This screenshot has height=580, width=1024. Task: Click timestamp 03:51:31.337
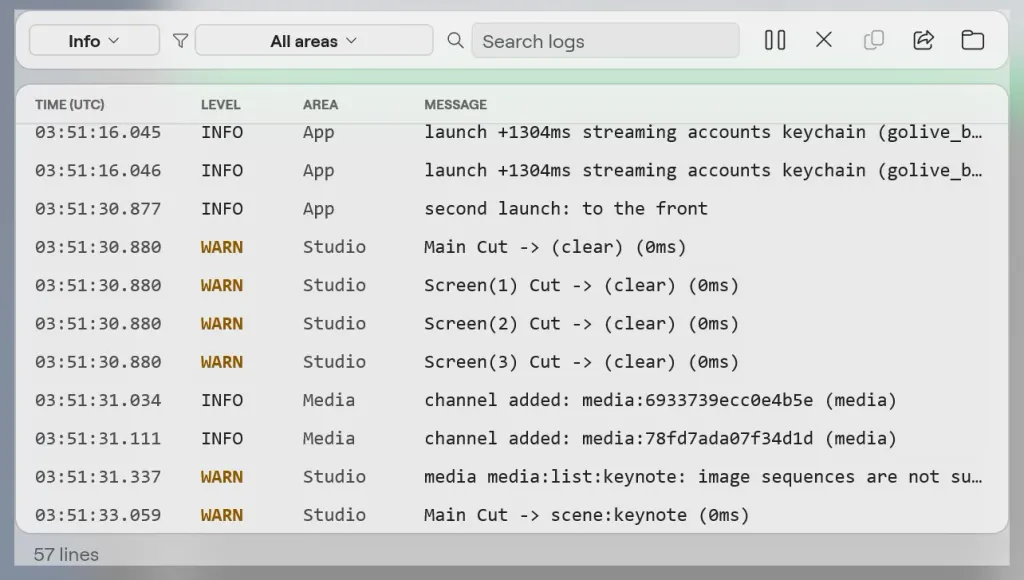(x=98, y=477)
